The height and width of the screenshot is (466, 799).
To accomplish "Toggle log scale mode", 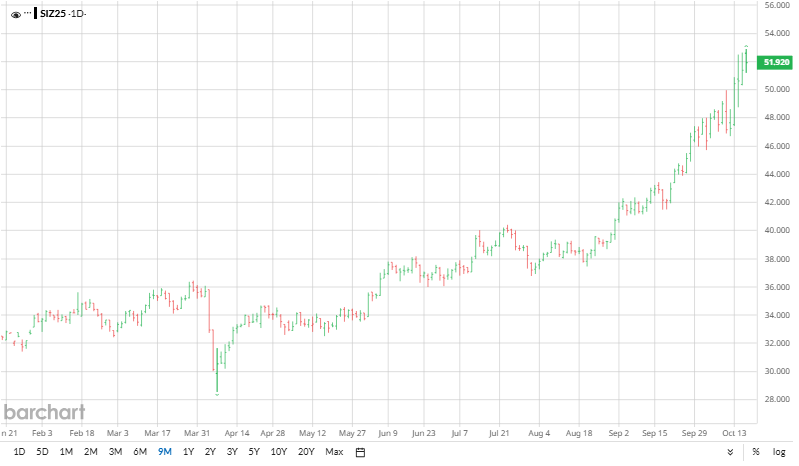I will pyautogui.click(x=779, y=452).
